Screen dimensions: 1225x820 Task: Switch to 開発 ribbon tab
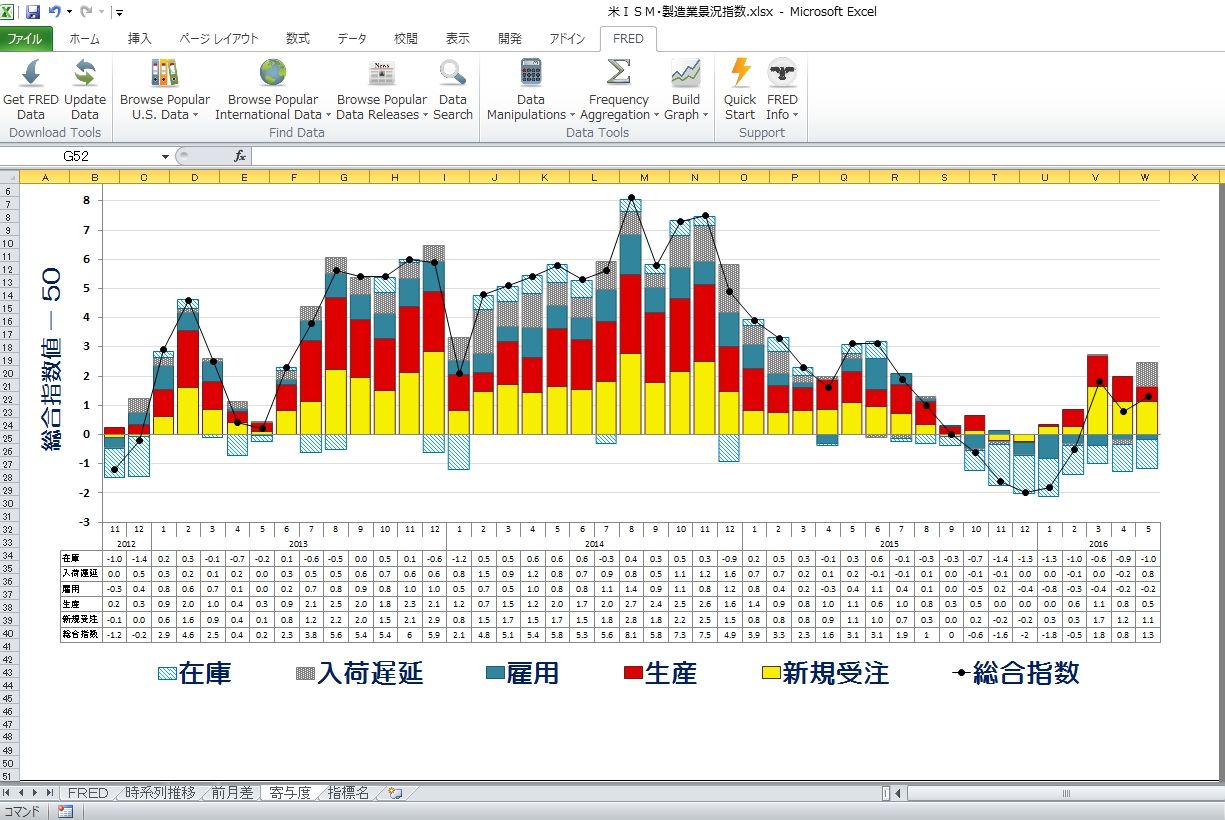pyautogui.click(x=510, y=39)
